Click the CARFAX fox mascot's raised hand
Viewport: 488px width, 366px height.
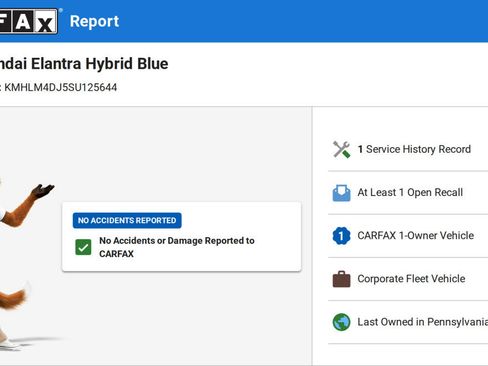pos(43,191)
